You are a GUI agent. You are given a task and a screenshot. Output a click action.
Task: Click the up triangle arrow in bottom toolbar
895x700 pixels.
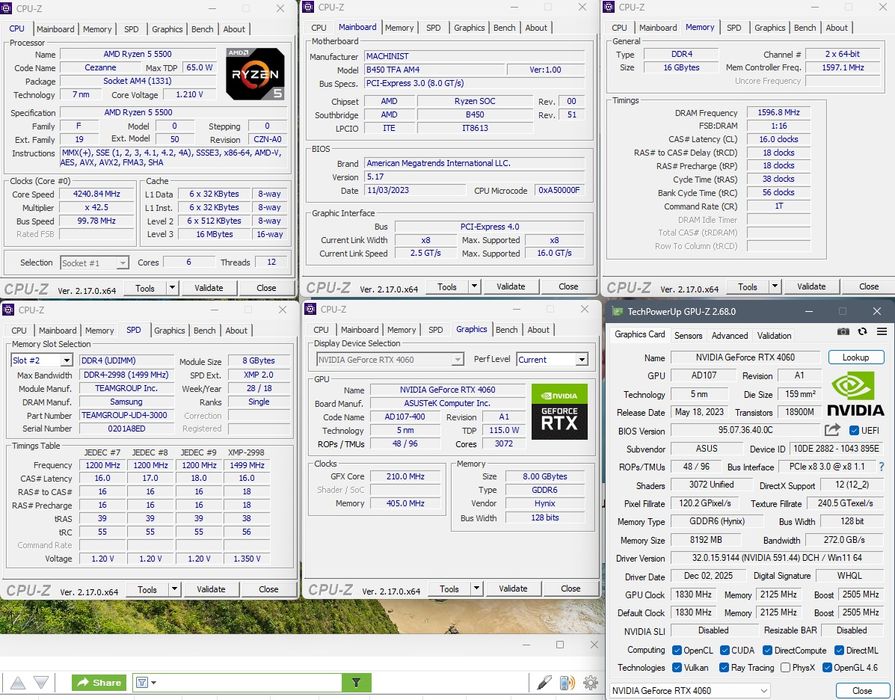tap(18, 682)
